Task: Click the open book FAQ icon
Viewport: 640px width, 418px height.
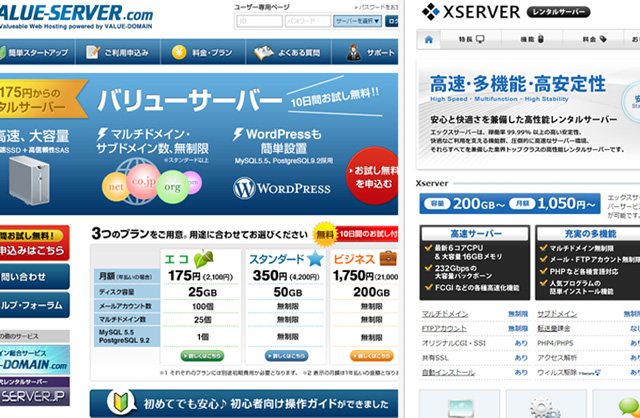Action: (x=264, y=52)
